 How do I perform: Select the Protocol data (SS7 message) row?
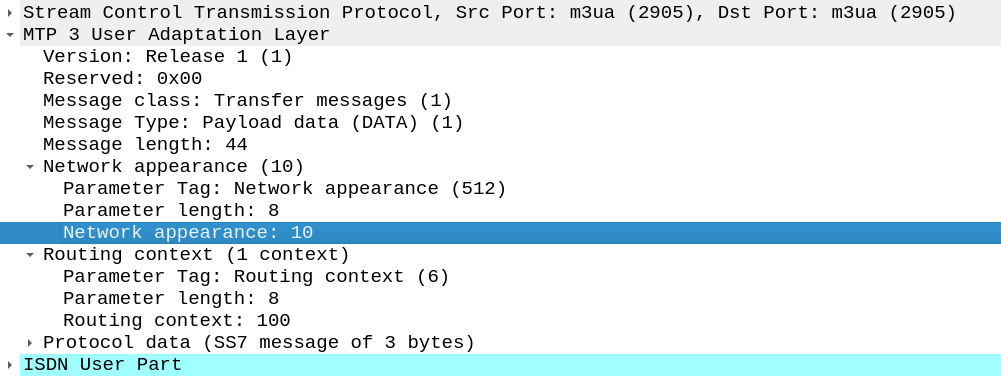click(259, 343)
